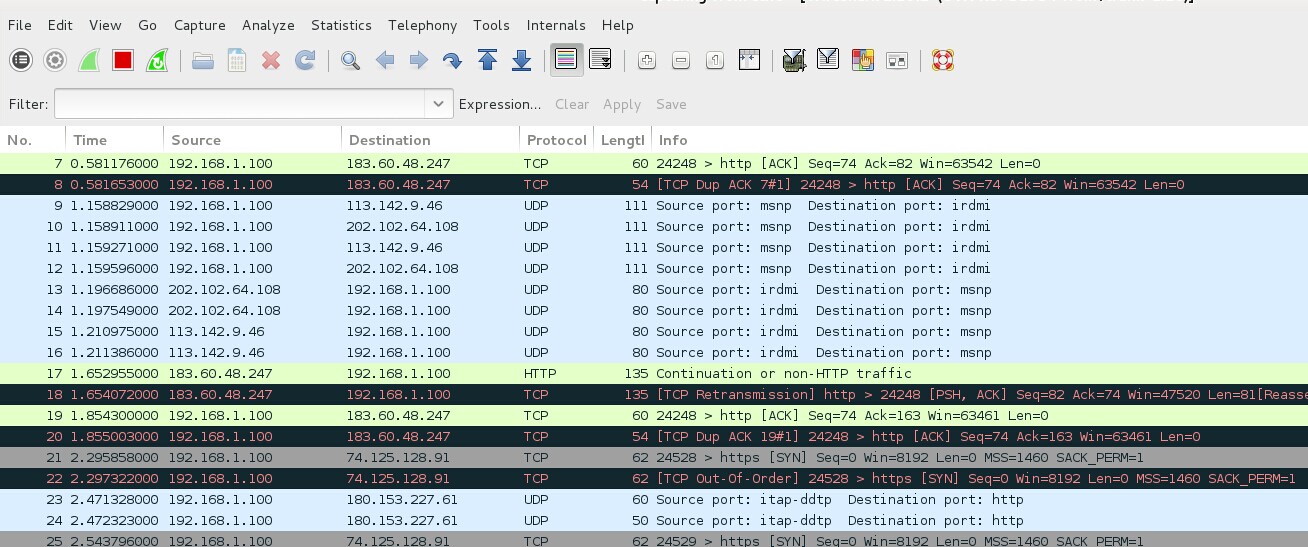The image size is (1308, 547).
Task: Select packet 17 HTTP Continuation row
Action: point(654,373)
